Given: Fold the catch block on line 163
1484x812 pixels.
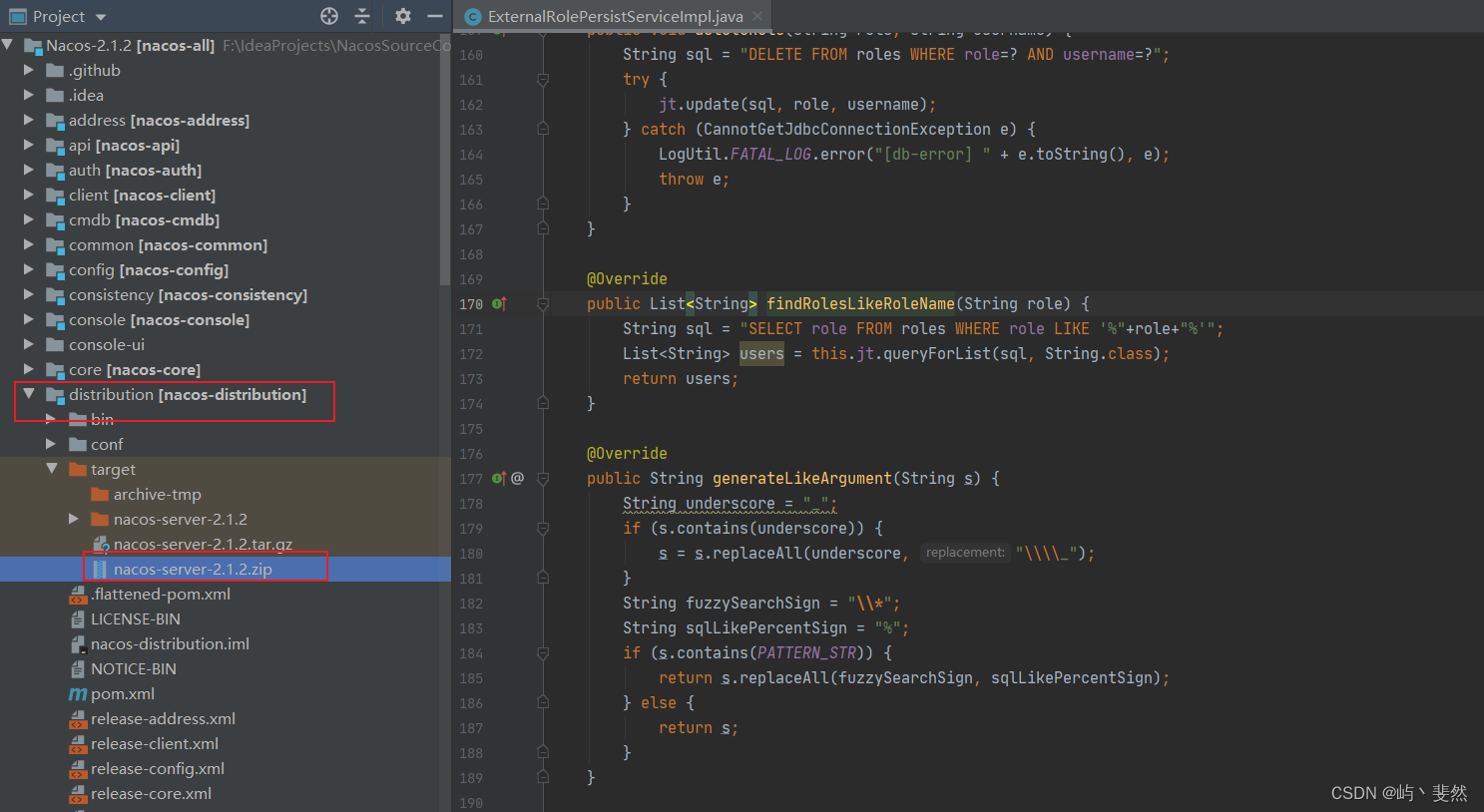Looking at the screenshot, I should pyautogui.click(x=543, y=129).
